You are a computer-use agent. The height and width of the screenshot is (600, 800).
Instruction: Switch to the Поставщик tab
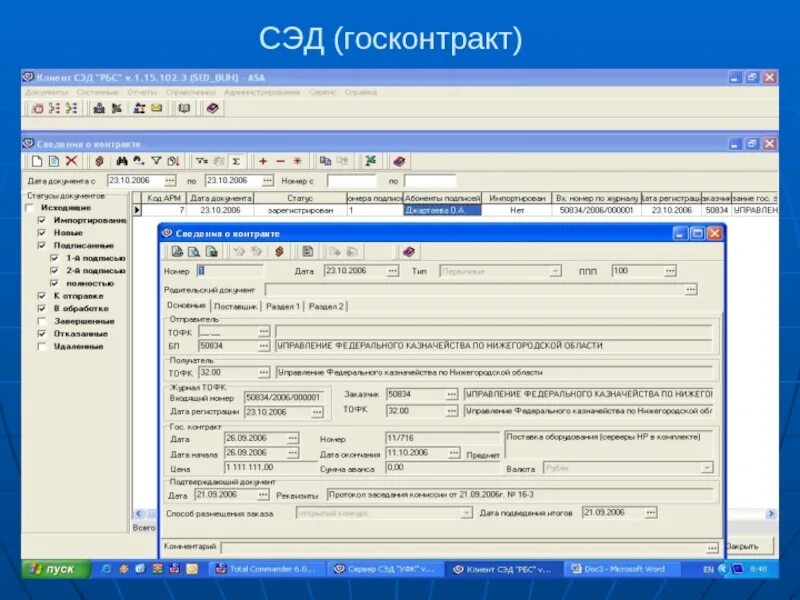point(236,307)
